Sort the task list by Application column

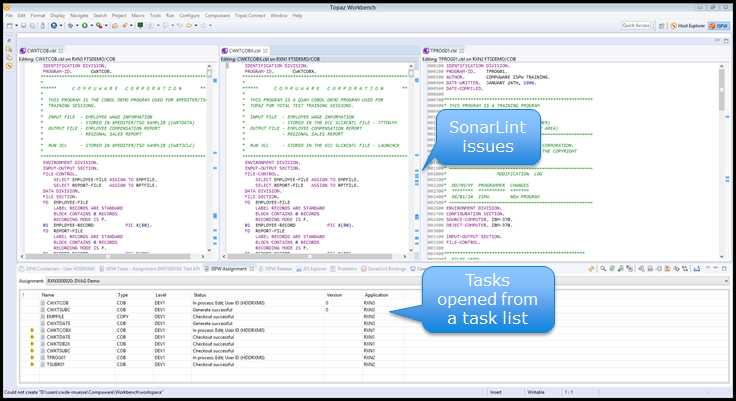click(377, 295)
